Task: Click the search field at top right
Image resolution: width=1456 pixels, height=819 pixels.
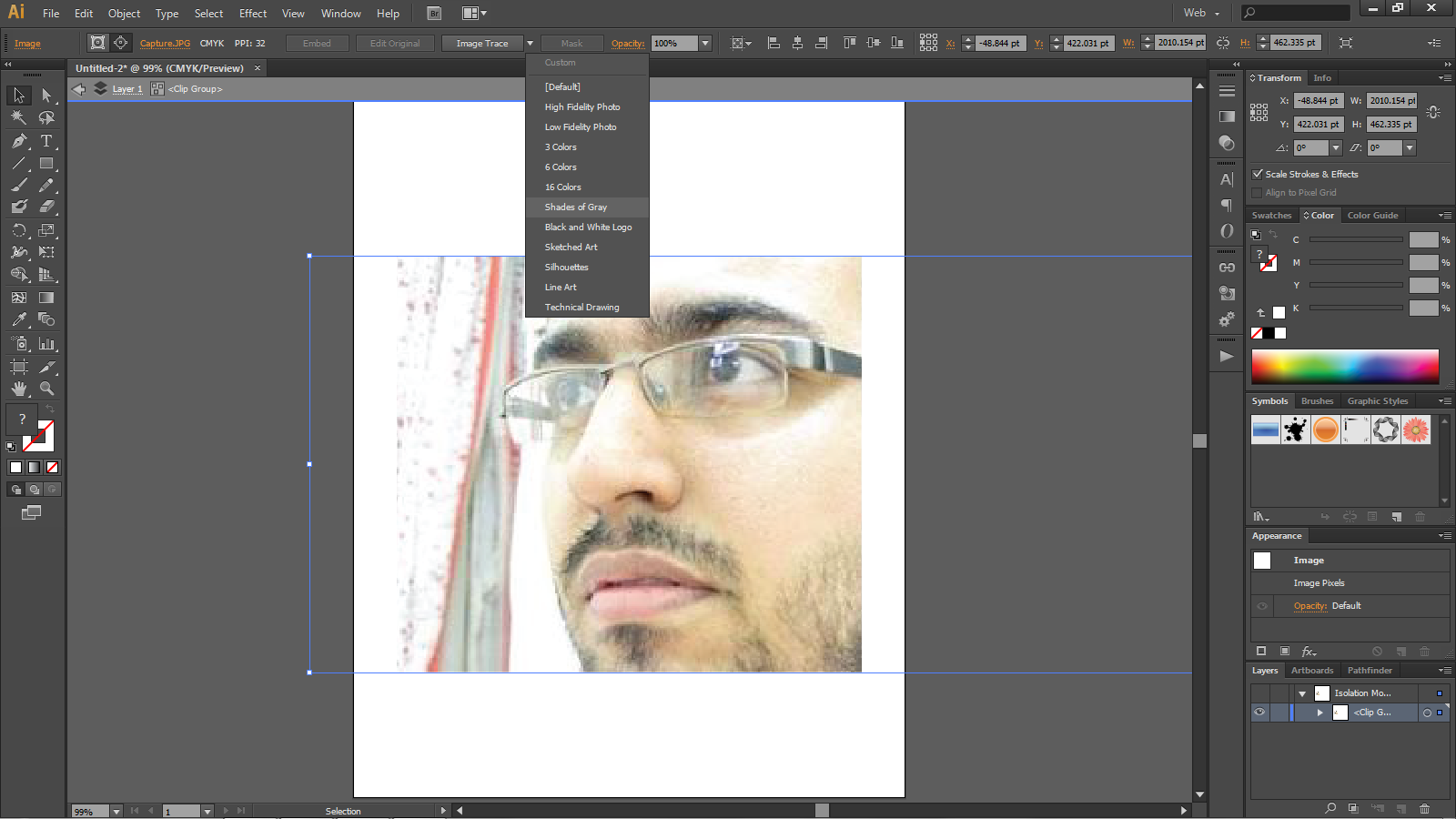Action: [x=1296, y=13]
